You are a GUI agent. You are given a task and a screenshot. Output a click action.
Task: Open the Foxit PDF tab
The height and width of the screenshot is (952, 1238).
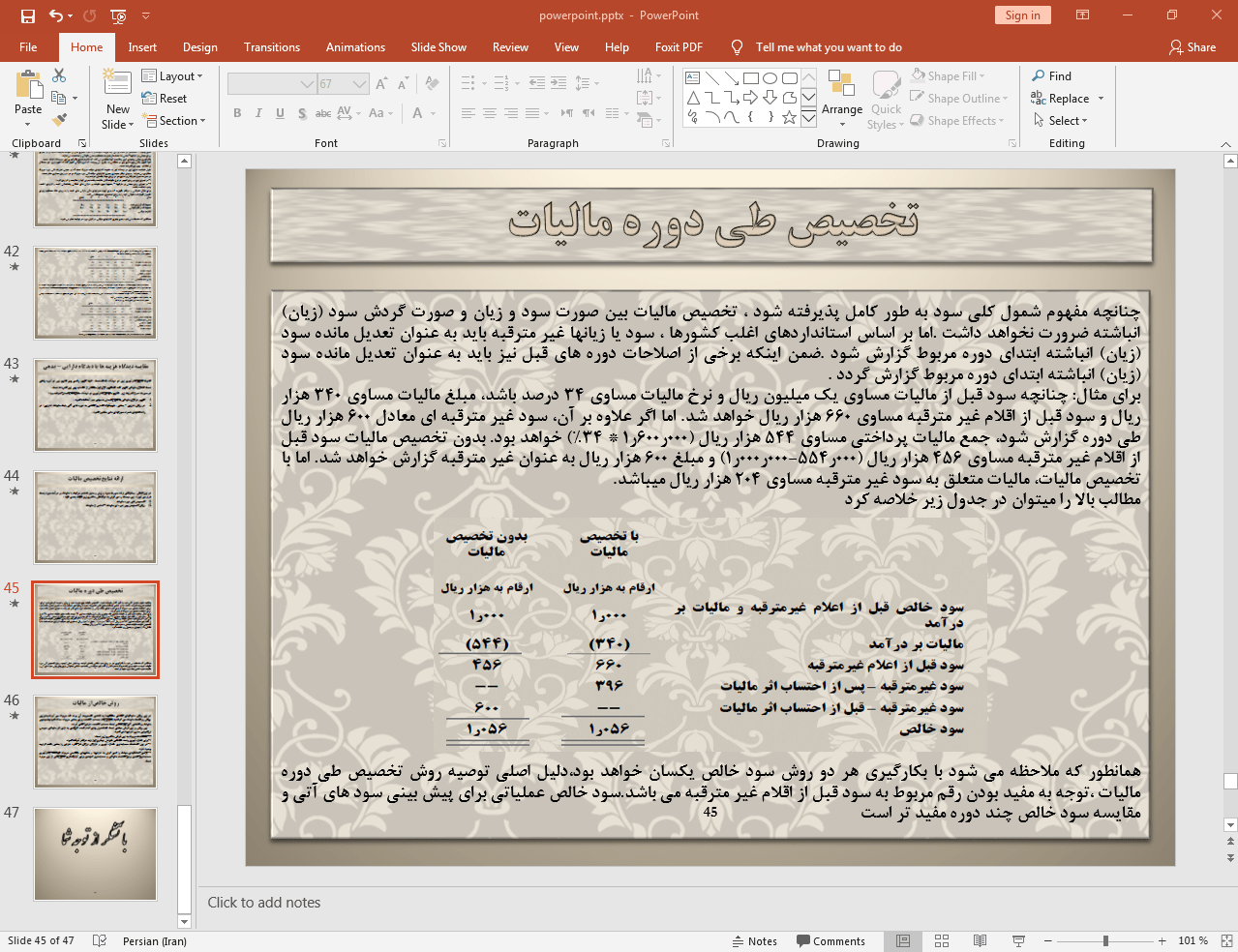coord(679,47)
